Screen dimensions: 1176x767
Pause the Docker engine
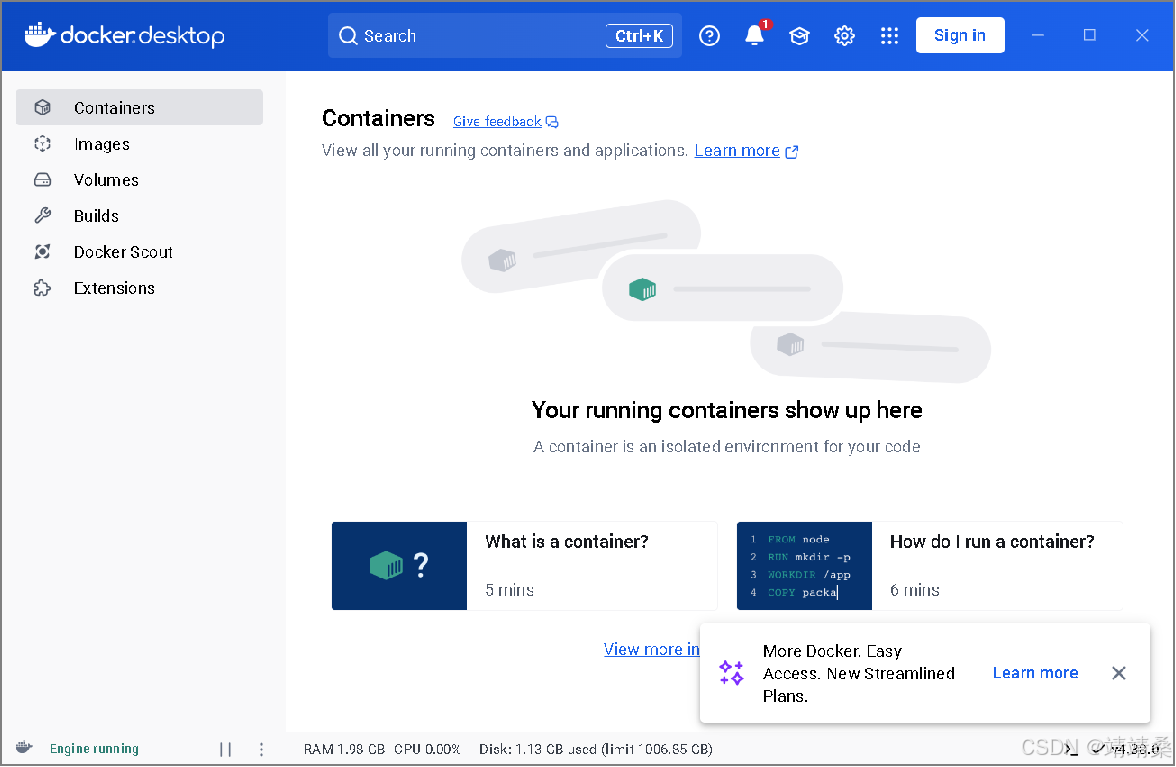click(x=225, y=749)
